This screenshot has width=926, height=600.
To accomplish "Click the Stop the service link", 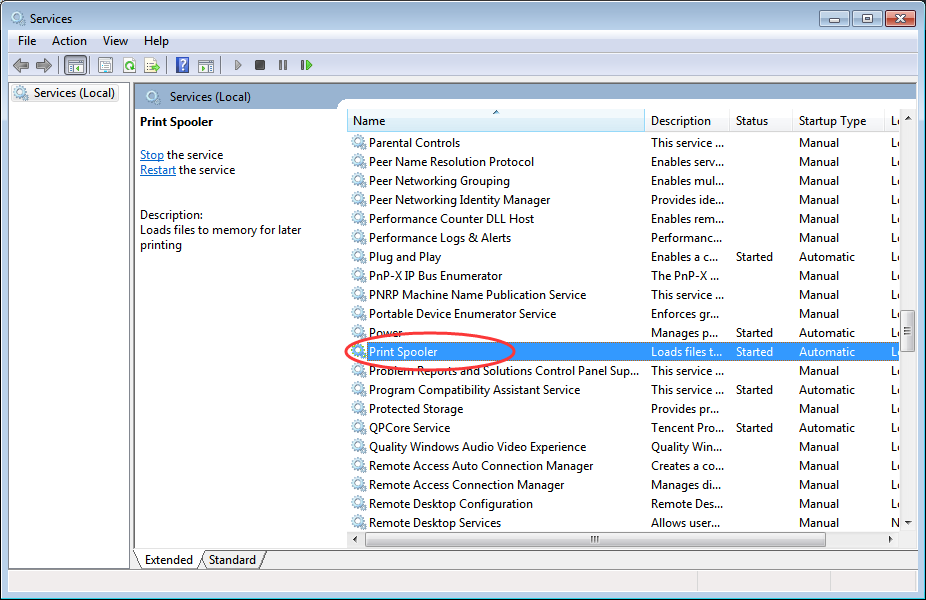I will (x=152, y=155).
